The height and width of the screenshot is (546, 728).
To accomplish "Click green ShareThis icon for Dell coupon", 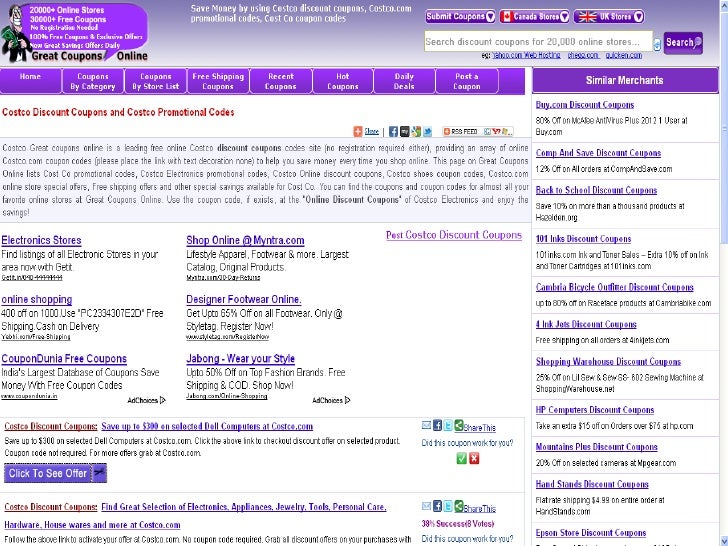I will pyautogui.click(x=459, y=425).
